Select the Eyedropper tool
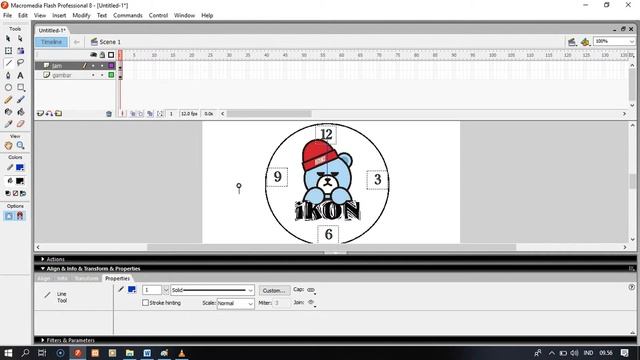Screen dimensions: 640x360 click(8, 124)
